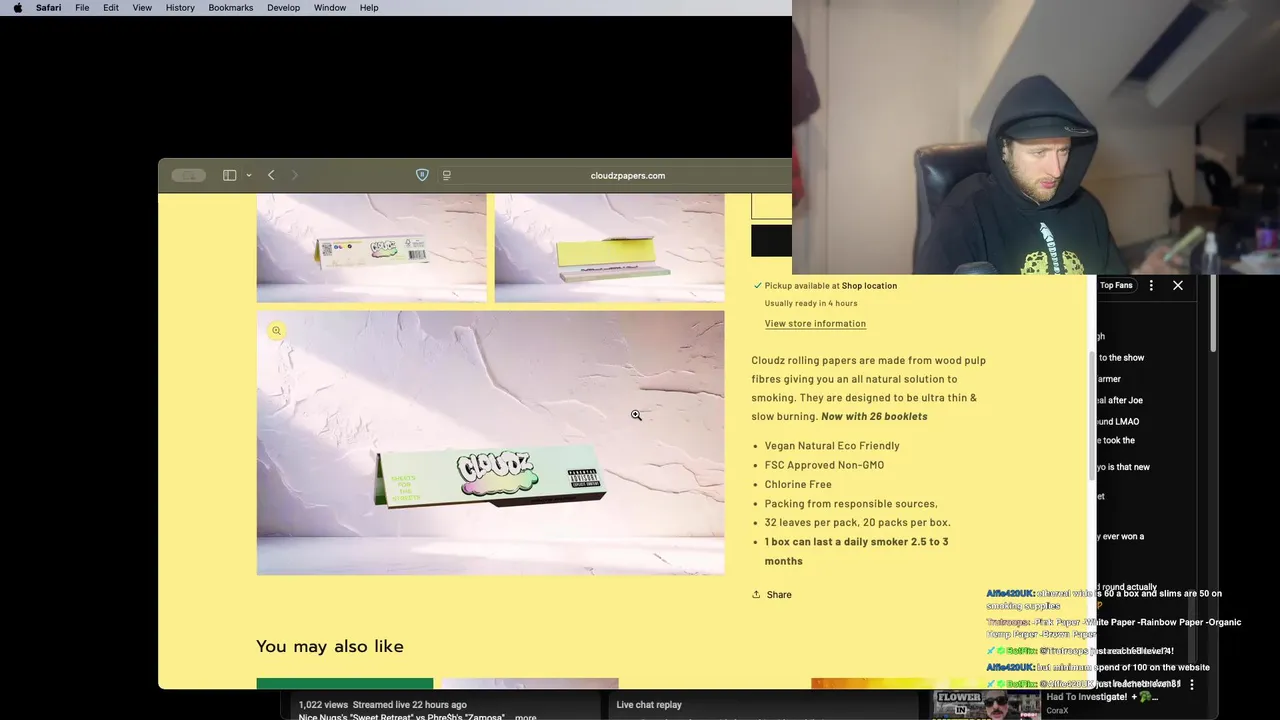Open the File menu
This screenshot has width=1280, height=720.
[82, 7]
